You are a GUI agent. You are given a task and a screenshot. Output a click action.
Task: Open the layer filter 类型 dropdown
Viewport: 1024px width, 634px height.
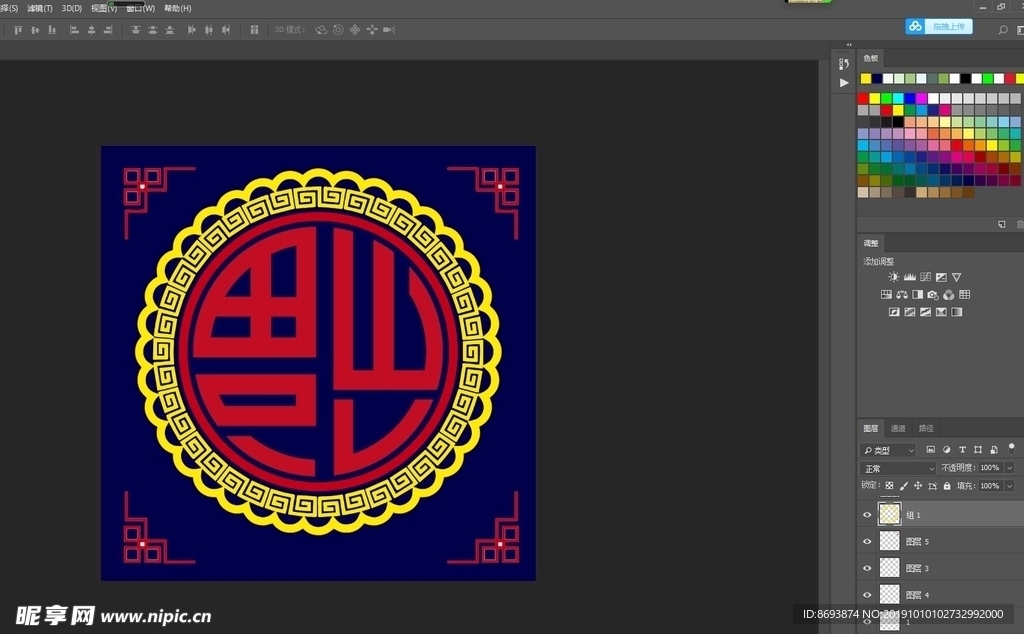click(888, 450)
